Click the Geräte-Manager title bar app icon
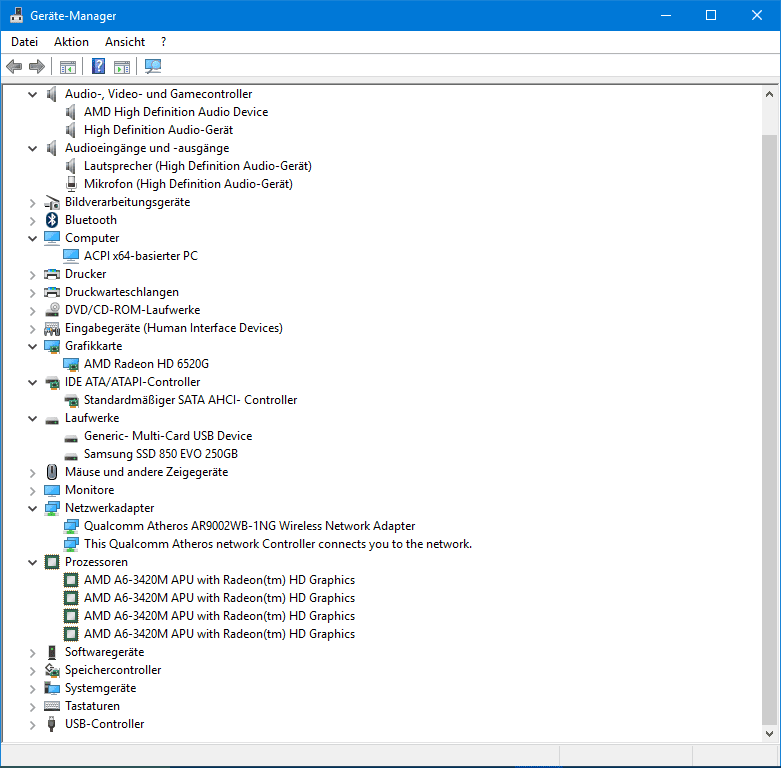Viewport: 781px width, 768px height. (x=16, y=15)
